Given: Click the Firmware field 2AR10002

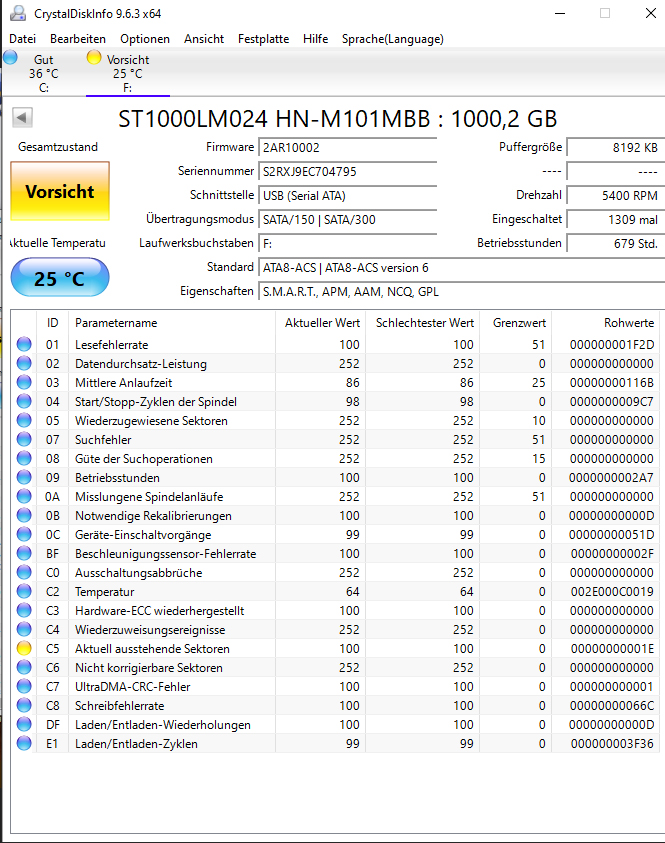Looking at the screenshot, I should tap(347, 148).
